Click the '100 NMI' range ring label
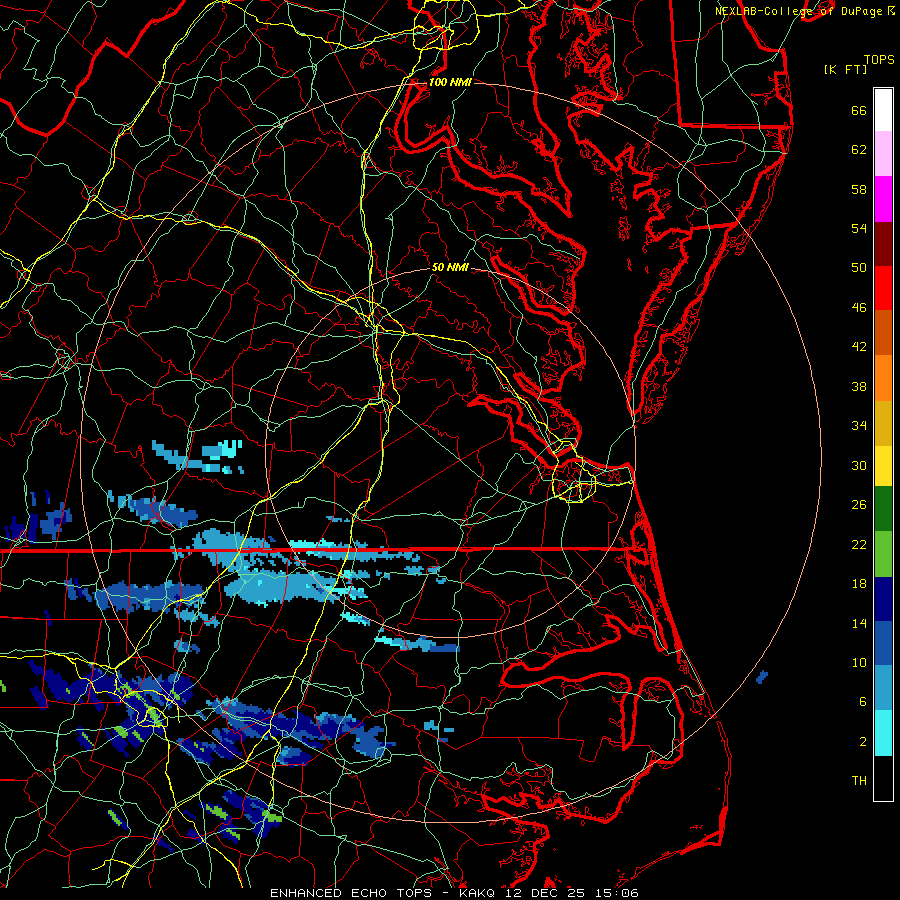The image size is (900, 900). (450, 82)
